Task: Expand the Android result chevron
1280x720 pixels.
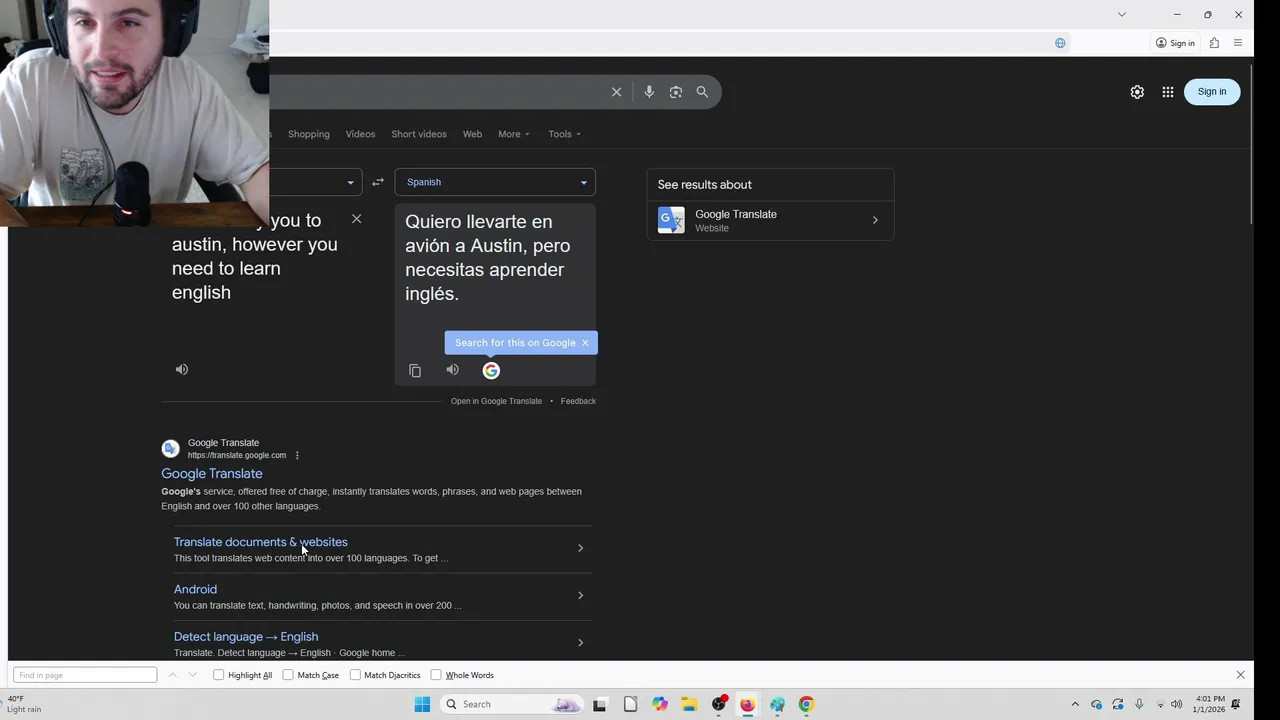Action: pos(580,596)
